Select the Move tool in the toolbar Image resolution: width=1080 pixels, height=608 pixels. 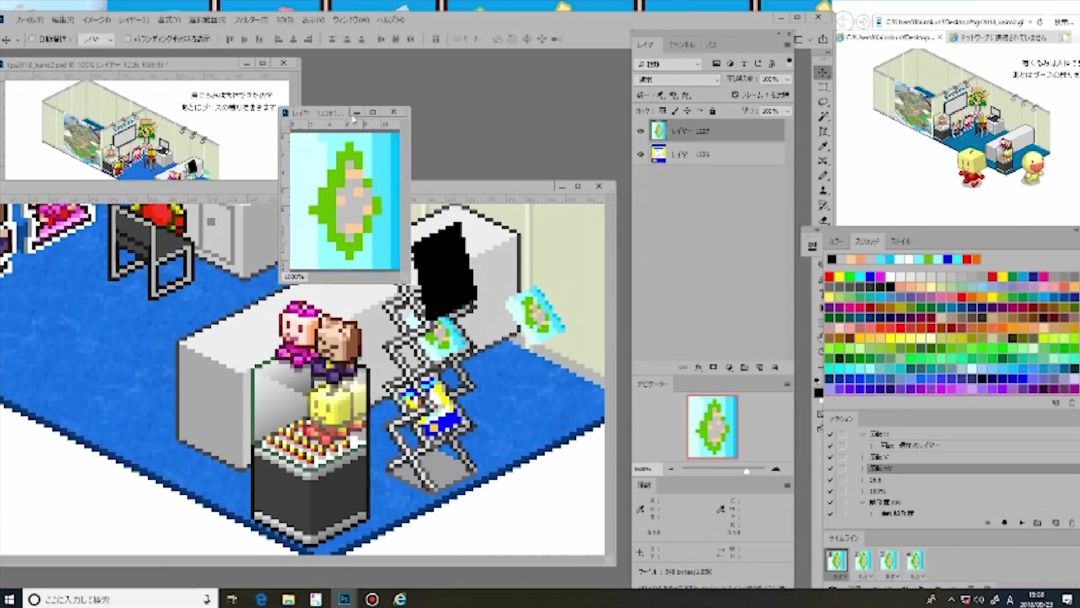[x=823, y=73]
